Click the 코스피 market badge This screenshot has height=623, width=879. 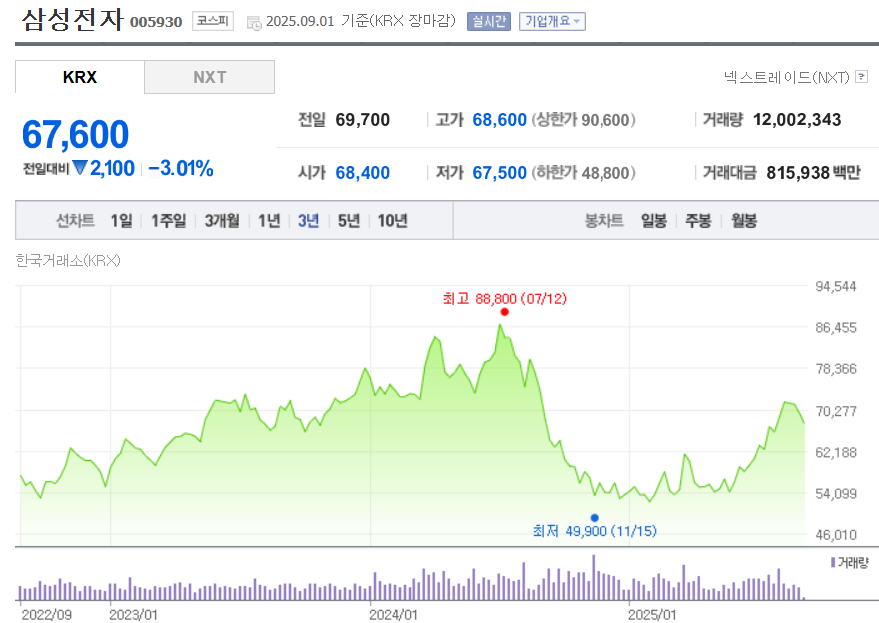(213, 21)
